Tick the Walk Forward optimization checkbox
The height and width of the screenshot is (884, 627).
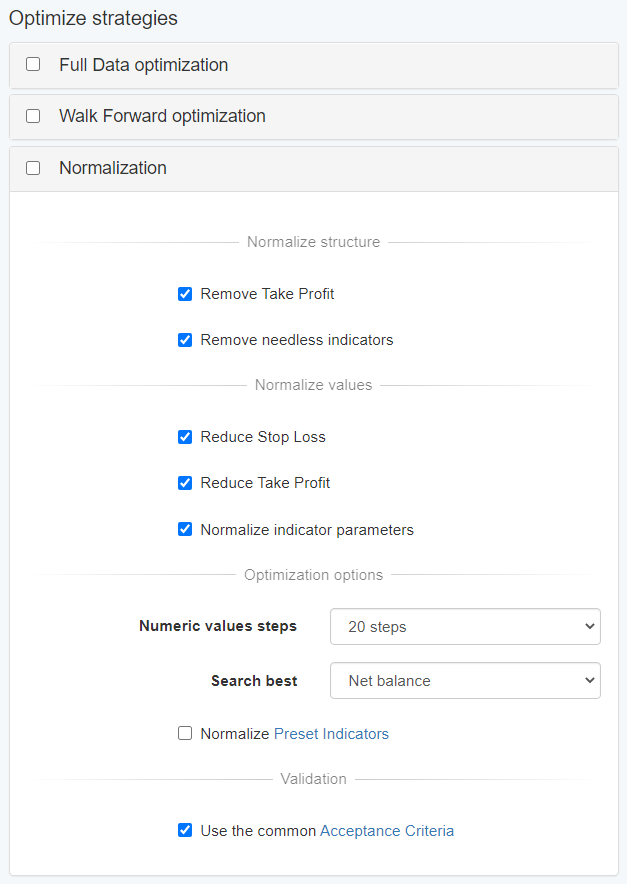coord(33,116)
